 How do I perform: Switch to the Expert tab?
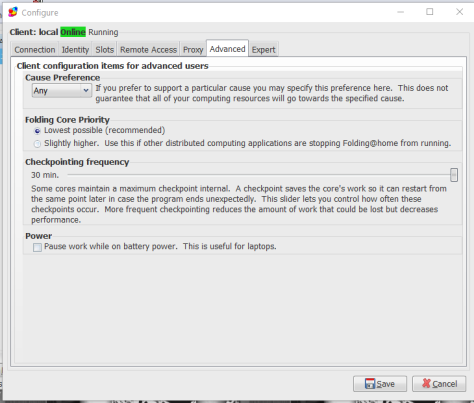(263, 50)
